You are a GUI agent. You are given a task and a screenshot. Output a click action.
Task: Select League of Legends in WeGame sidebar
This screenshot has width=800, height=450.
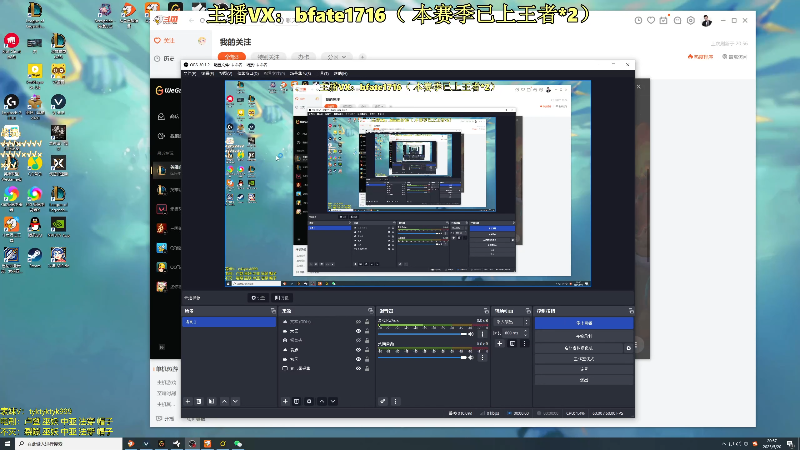(167, 170)
